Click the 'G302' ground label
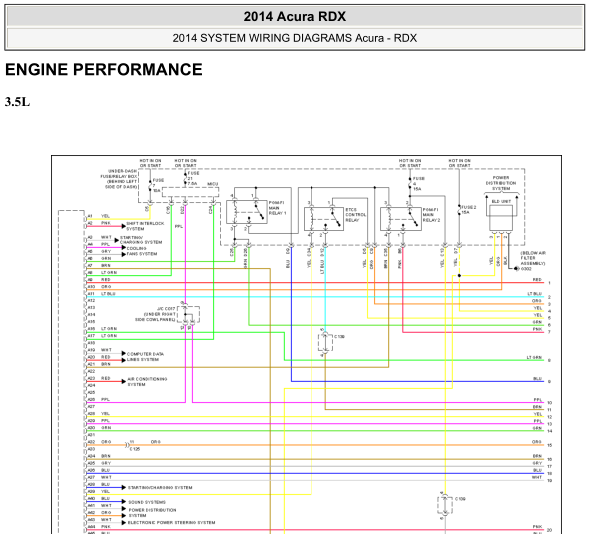The width and height of the screenshot is (600, 534). click(526, 269)
